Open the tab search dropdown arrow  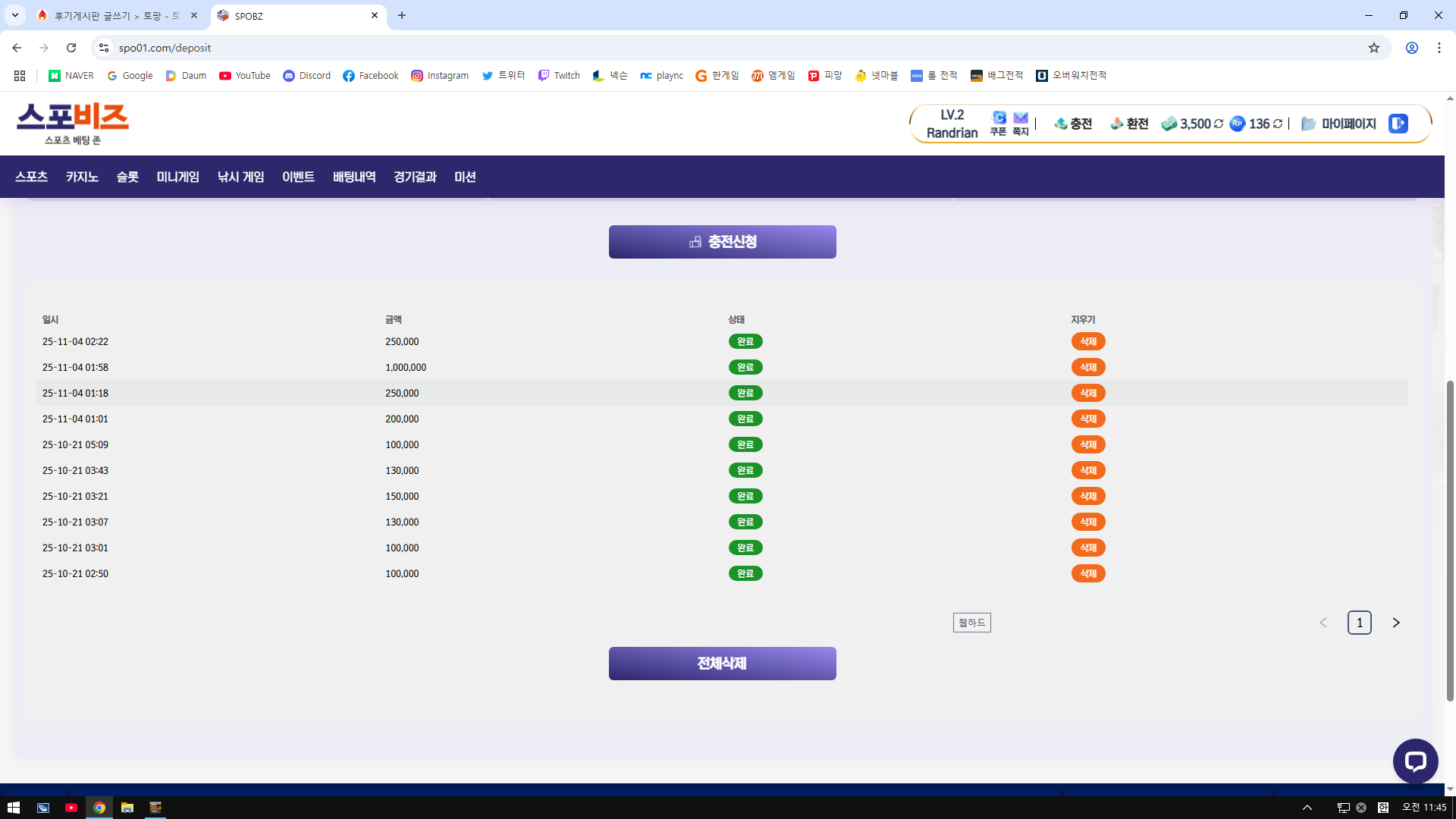coord(14,15)
